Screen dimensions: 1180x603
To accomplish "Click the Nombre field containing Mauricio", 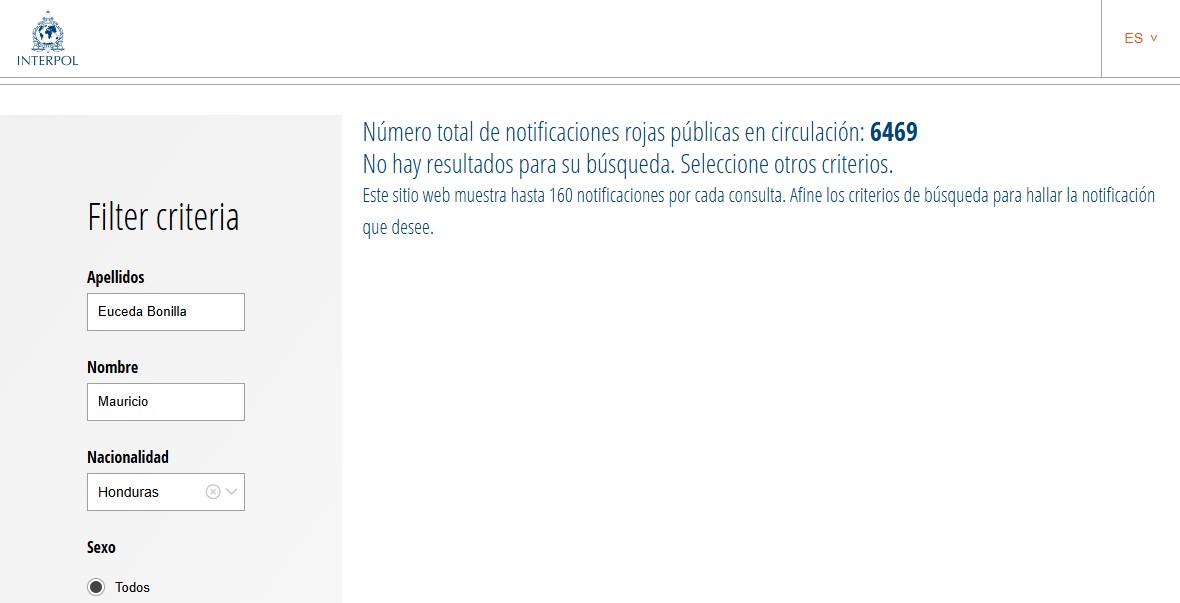I will [165, 402].
